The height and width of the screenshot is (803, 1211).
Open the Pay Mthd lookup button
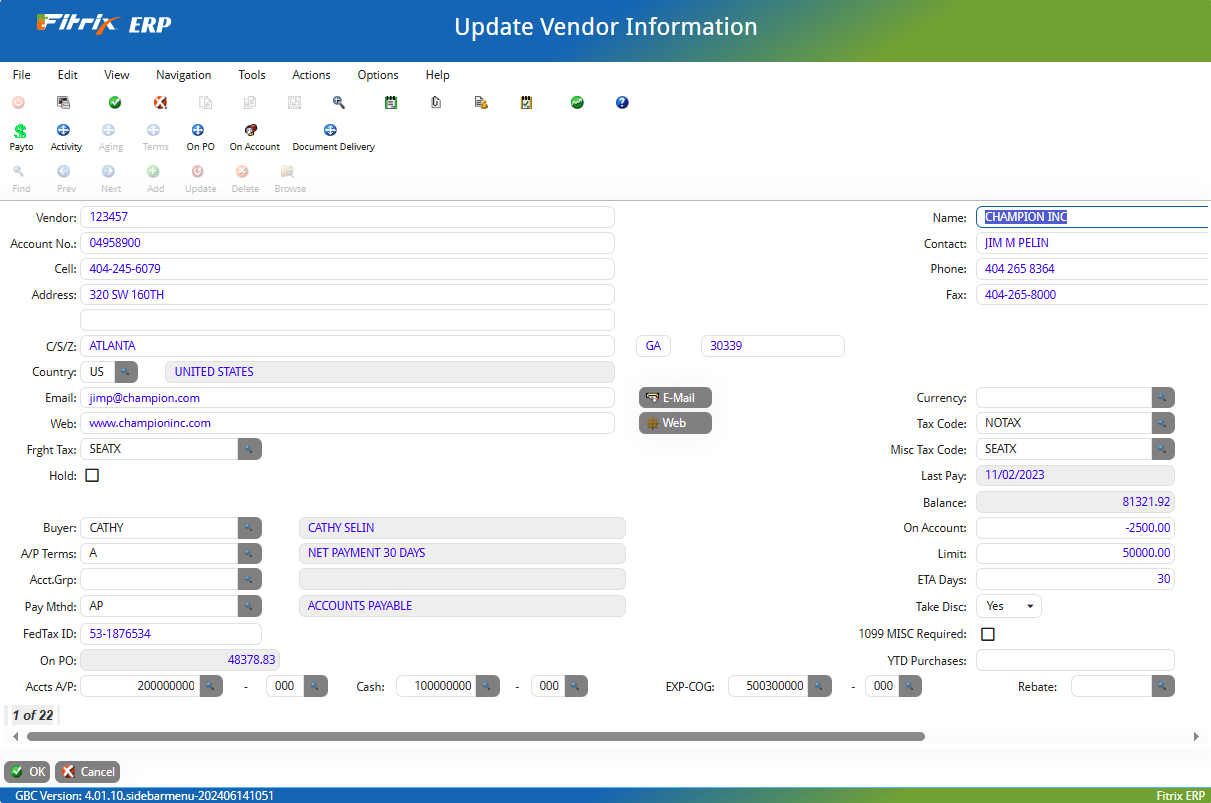(x=250, y=606)
